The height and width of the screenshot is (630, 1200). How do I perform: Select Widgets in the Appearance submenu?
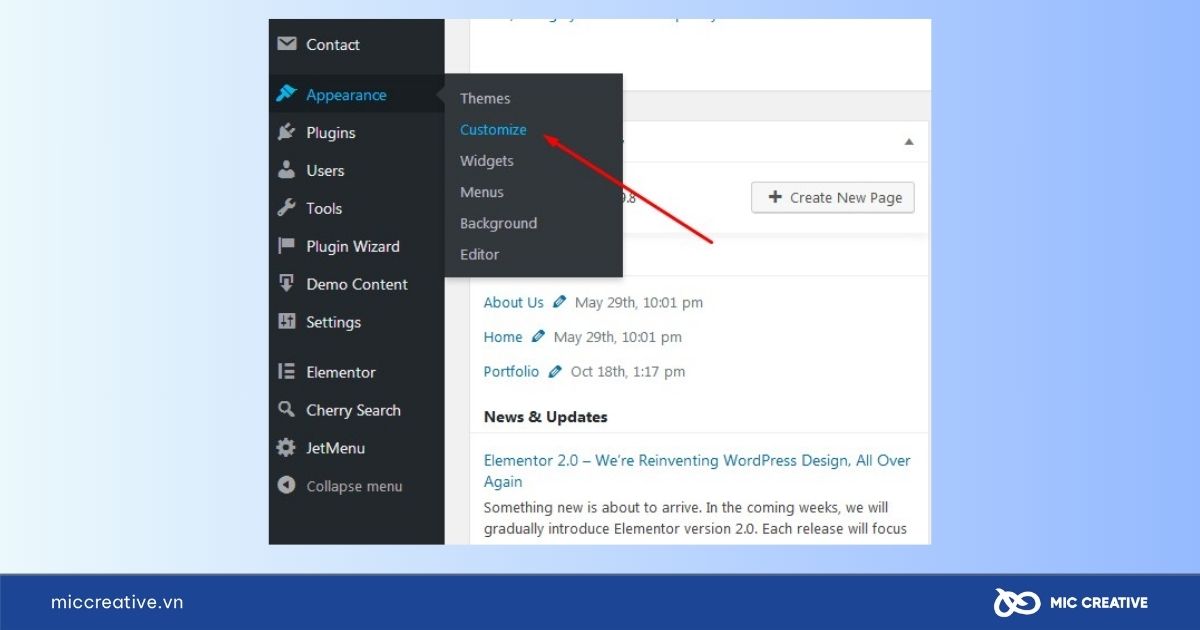point(487,161)
